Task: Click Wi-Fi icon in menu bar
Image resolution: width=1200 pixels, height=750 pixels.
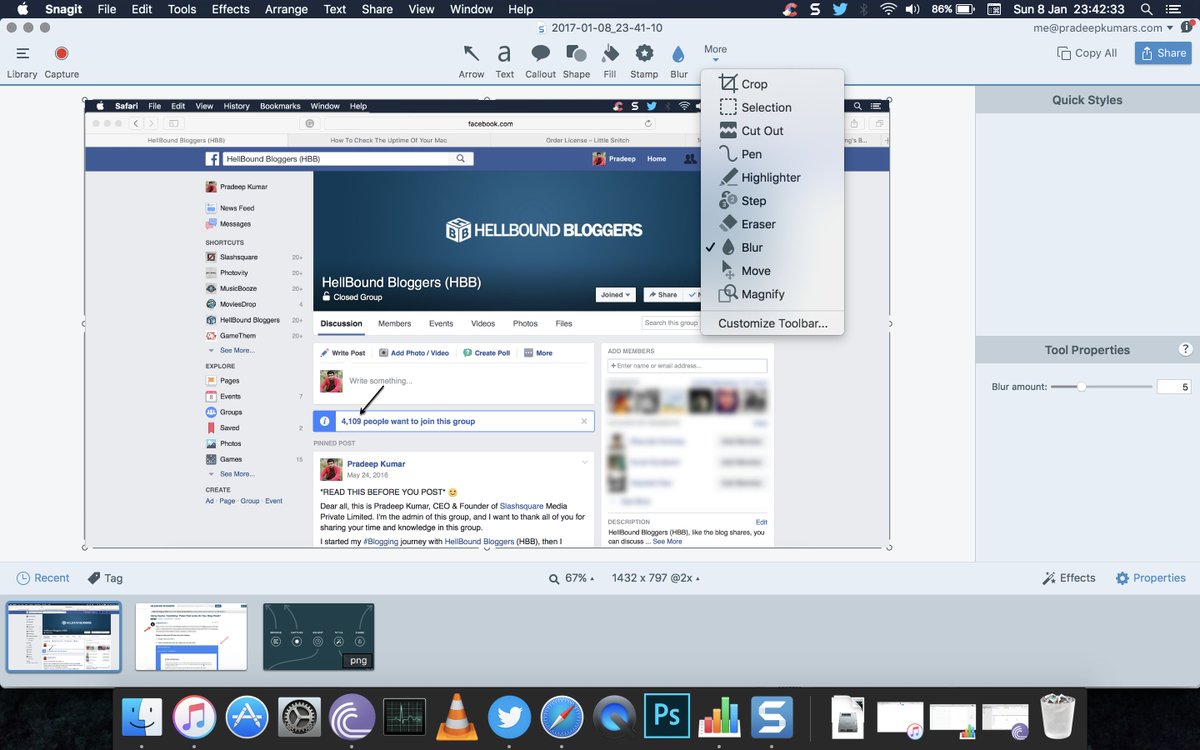Action: point(888,9)
